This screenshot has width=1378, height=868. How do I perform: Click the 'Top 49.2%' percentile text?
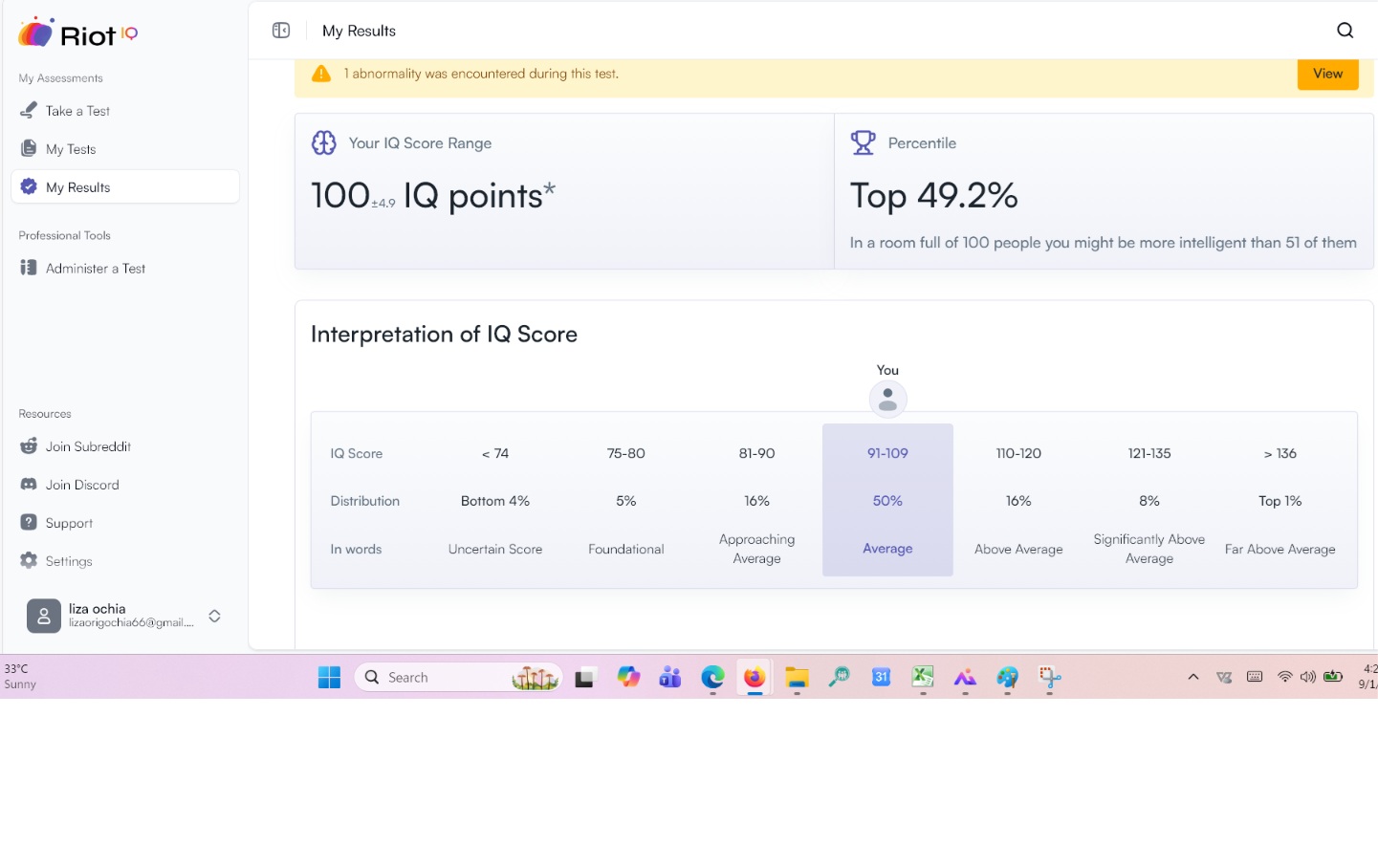coord(933,196)
